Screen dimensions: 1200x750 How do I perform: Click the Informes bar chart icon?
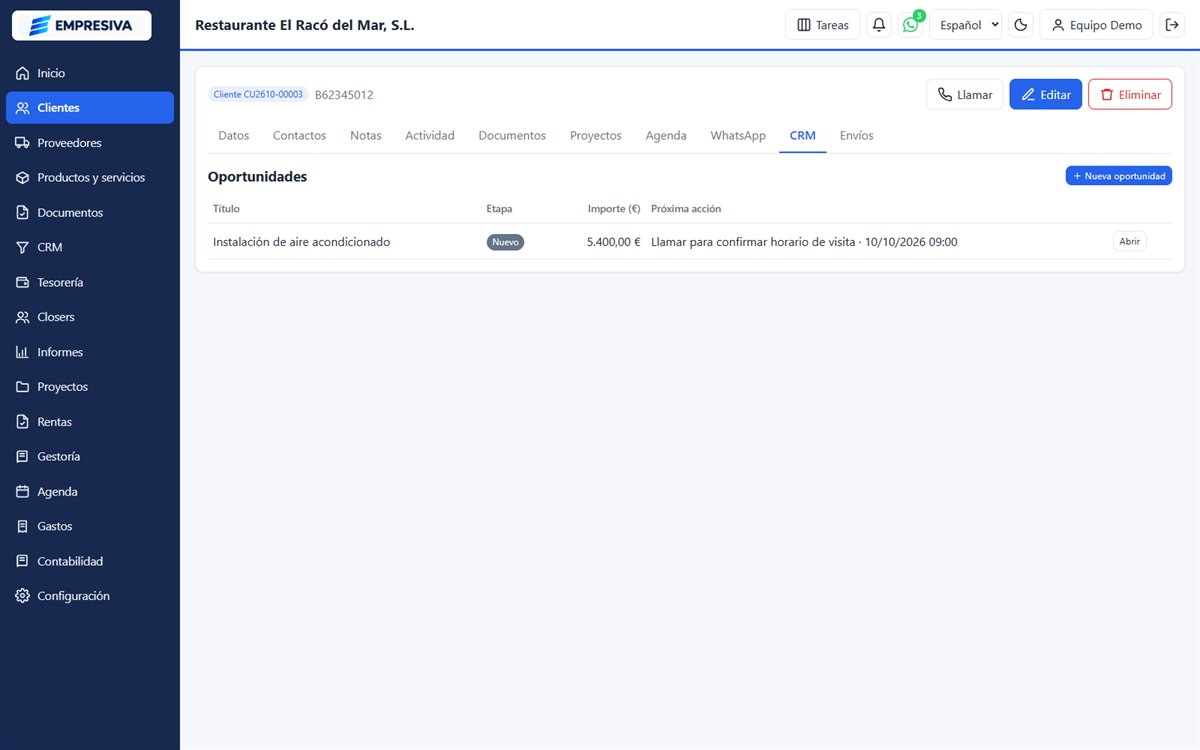point(23,352)
